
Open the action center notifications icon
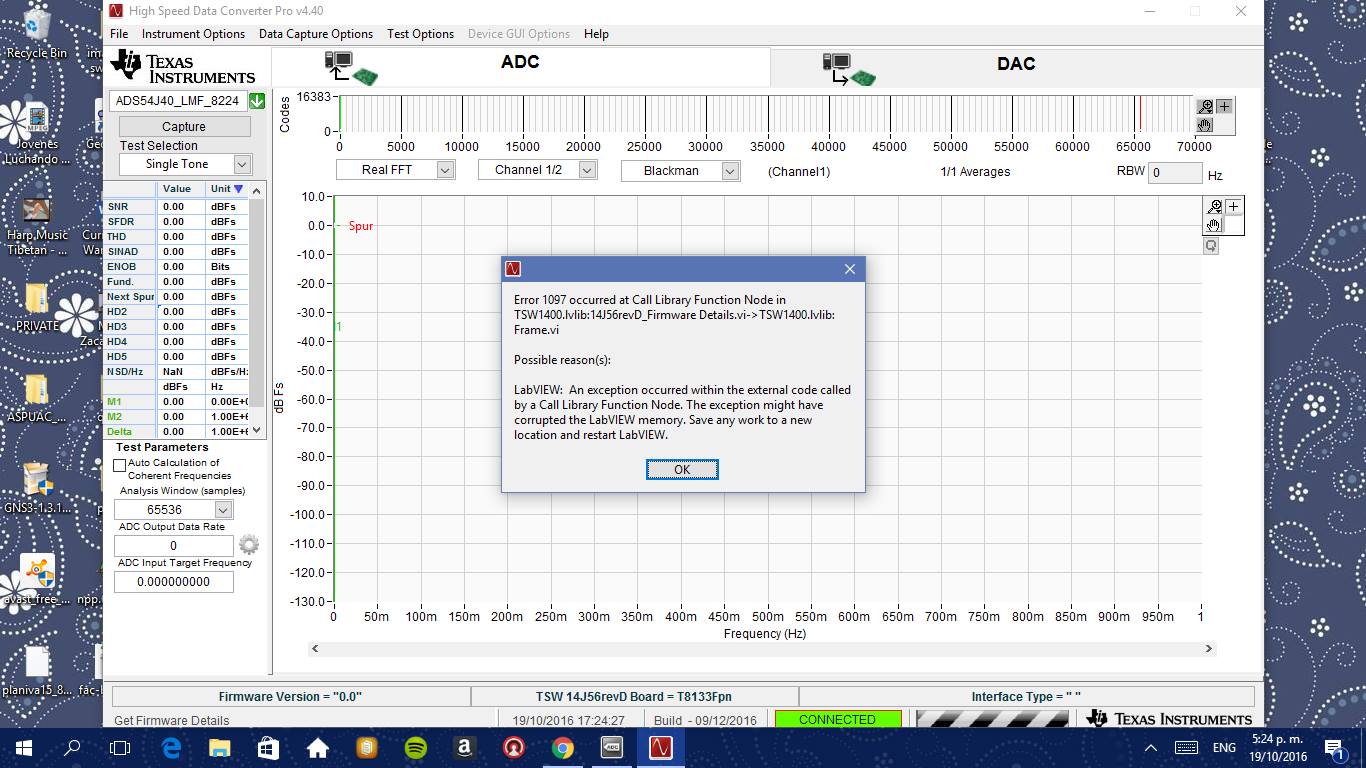pos(1335,747)
